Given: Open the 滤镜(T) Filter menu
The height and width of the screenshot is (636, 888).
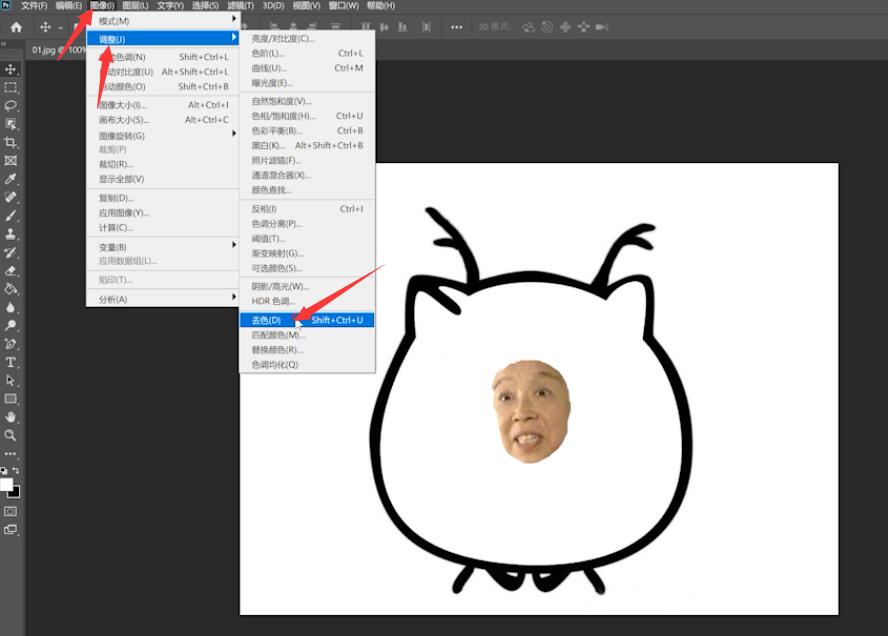Looking at the screenshot, I should click(240, 6).
